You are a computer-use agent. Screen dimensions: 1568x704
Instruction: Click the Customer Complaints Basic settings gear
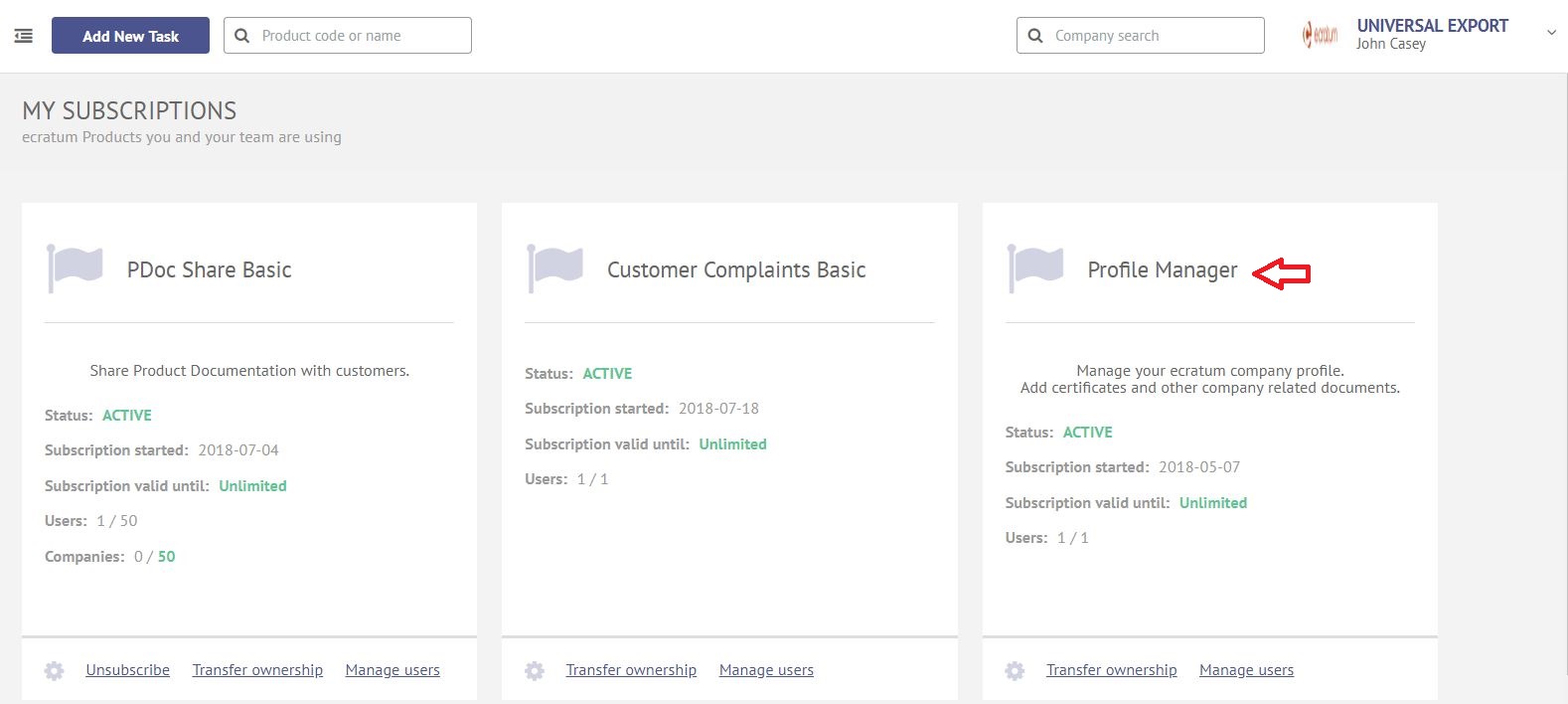(535, 671)
